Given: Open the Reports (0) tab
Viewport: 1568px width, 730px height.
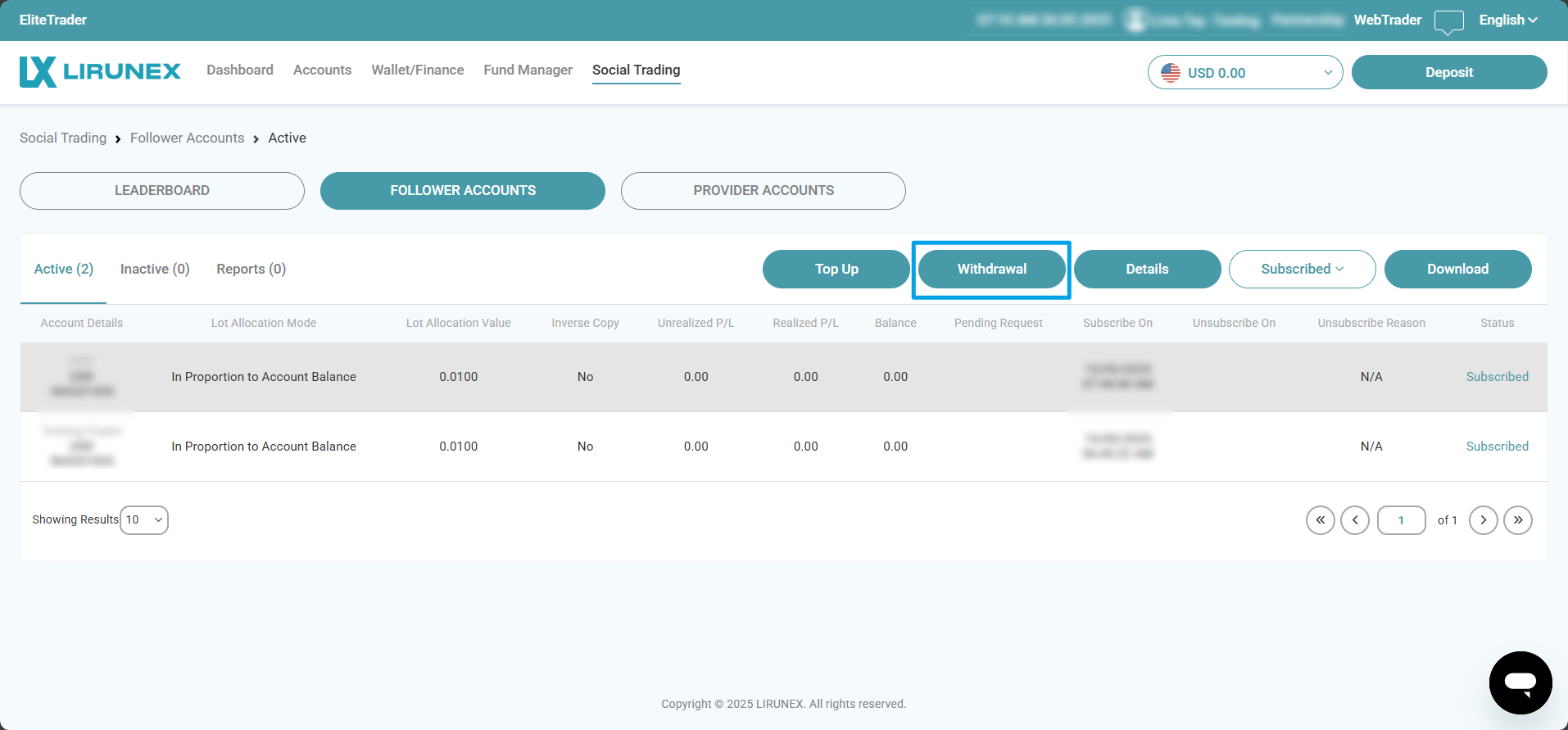Looking at the screenshot, I should click(x=251, y=270).
